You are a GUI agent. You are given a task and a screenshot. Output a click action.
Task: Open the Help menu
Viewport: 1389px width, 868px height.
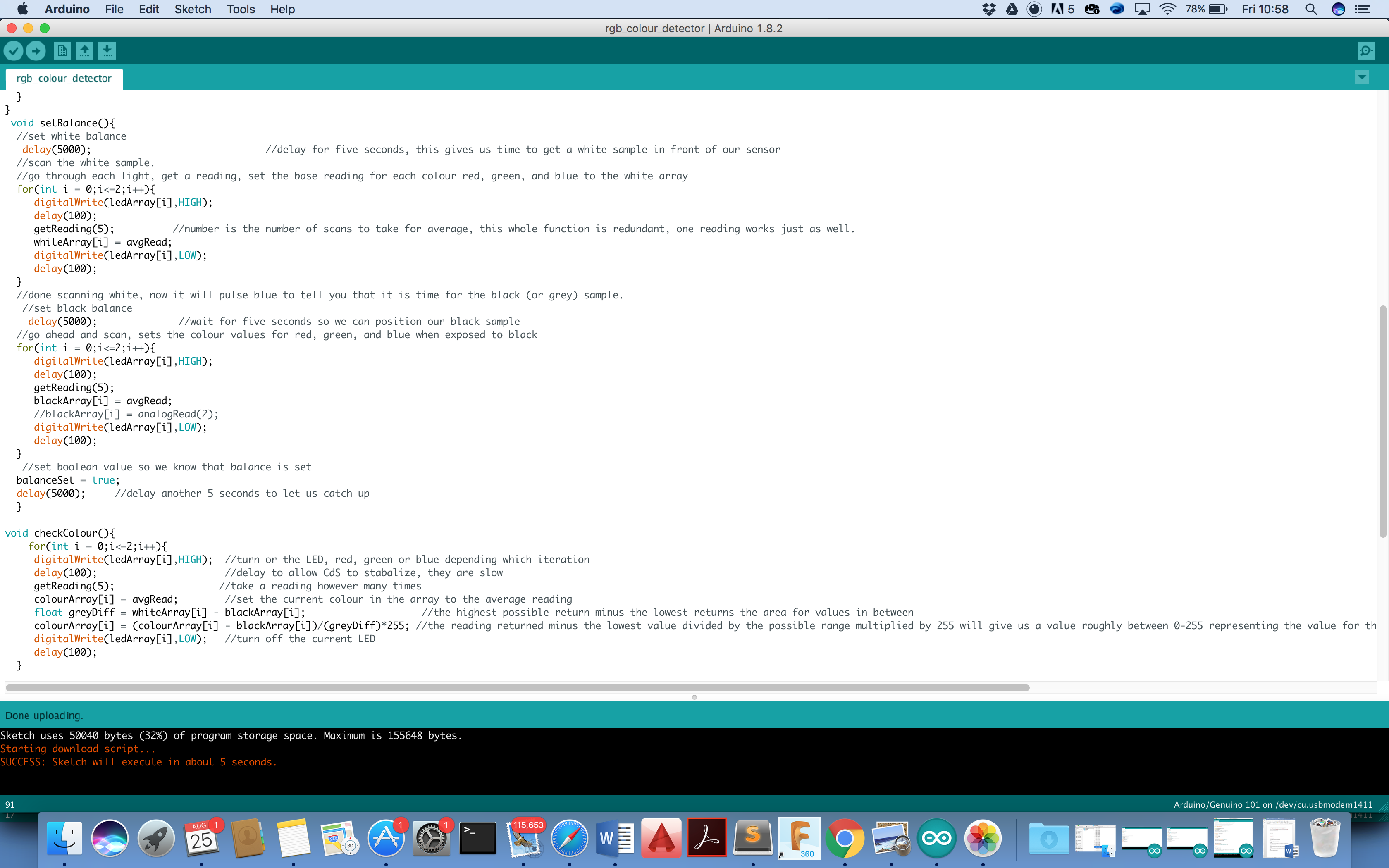282,9
